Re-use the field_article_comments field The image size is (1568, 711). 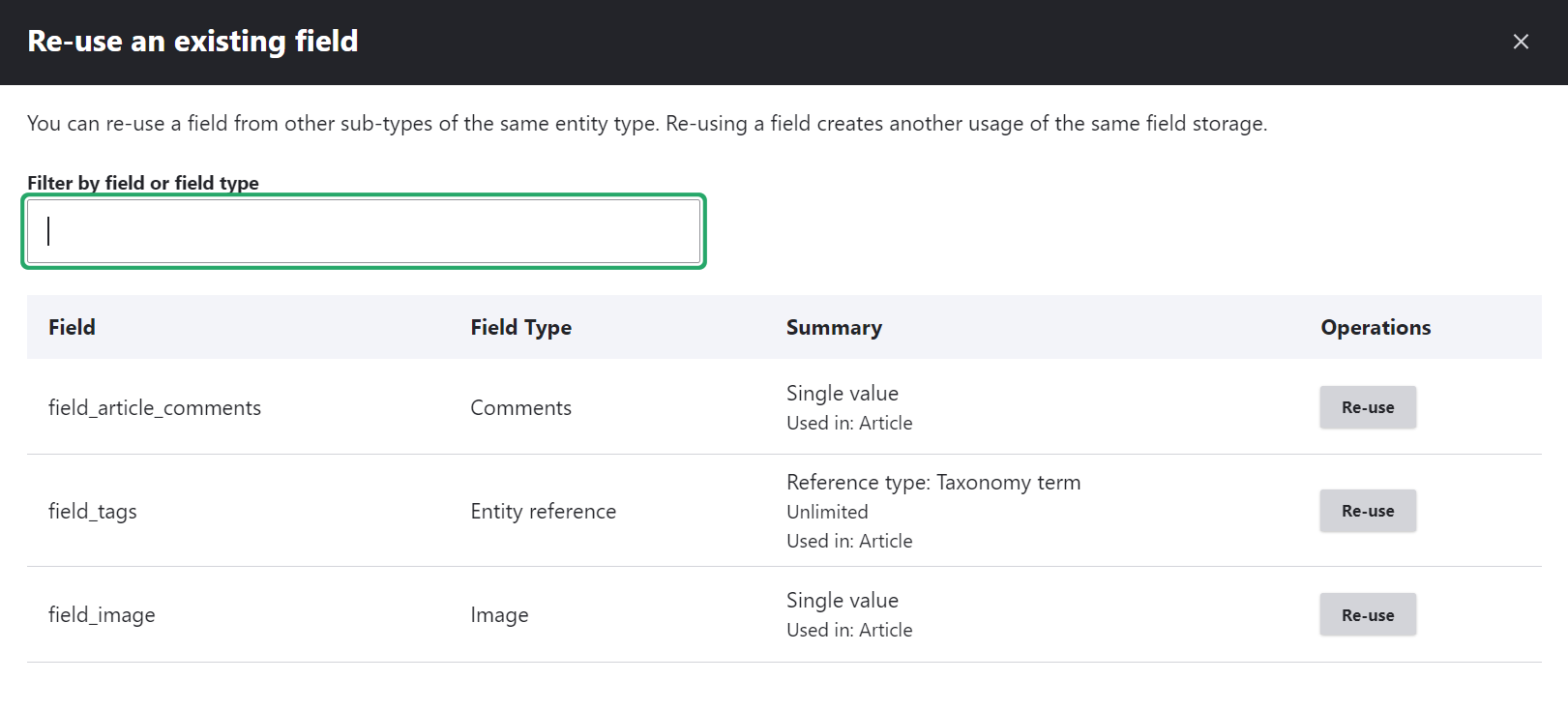tap(1367, 407)
